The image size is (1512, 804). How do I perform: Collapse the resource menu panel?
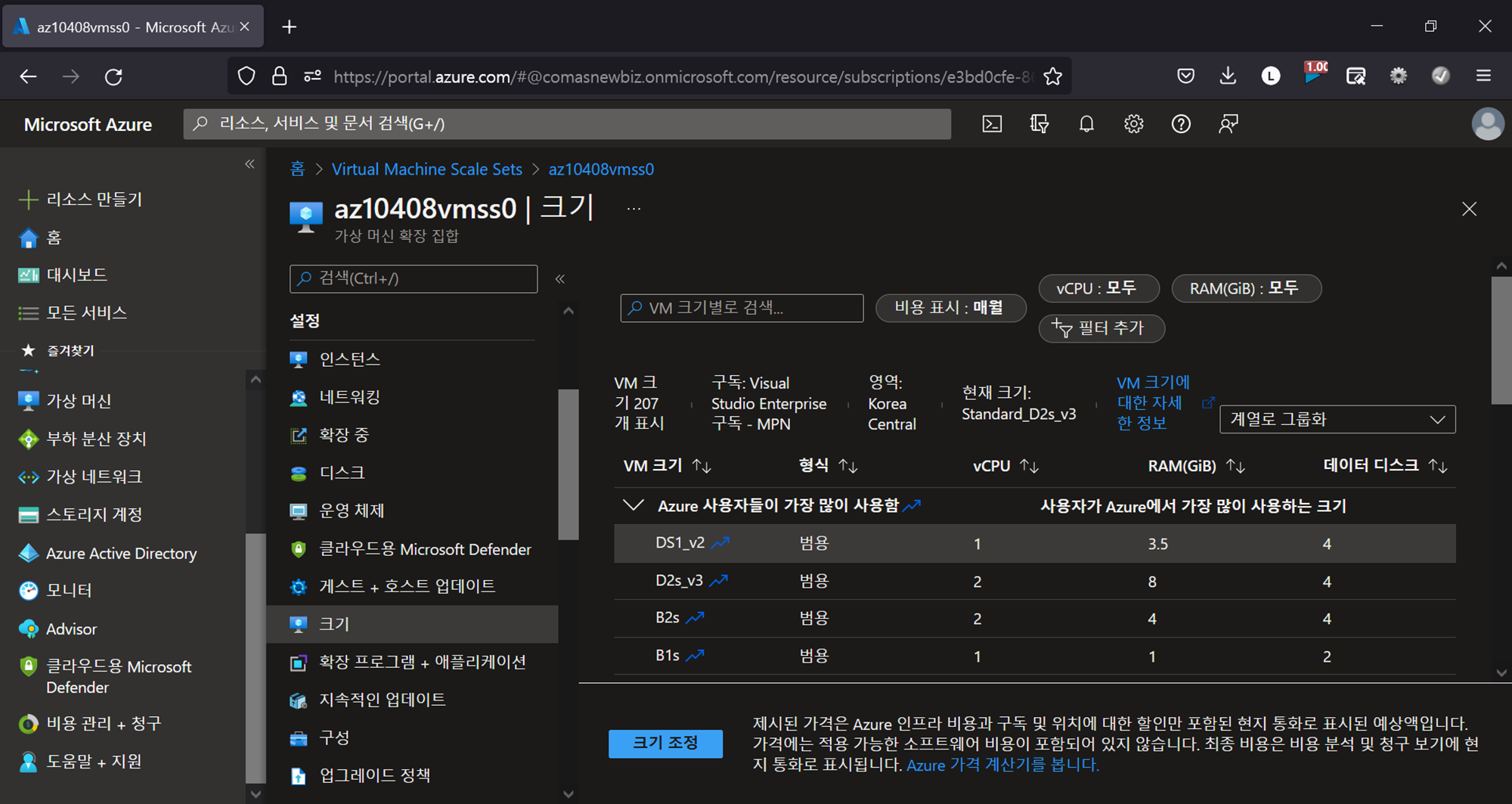pyautogui.click(x=560, y=279)
